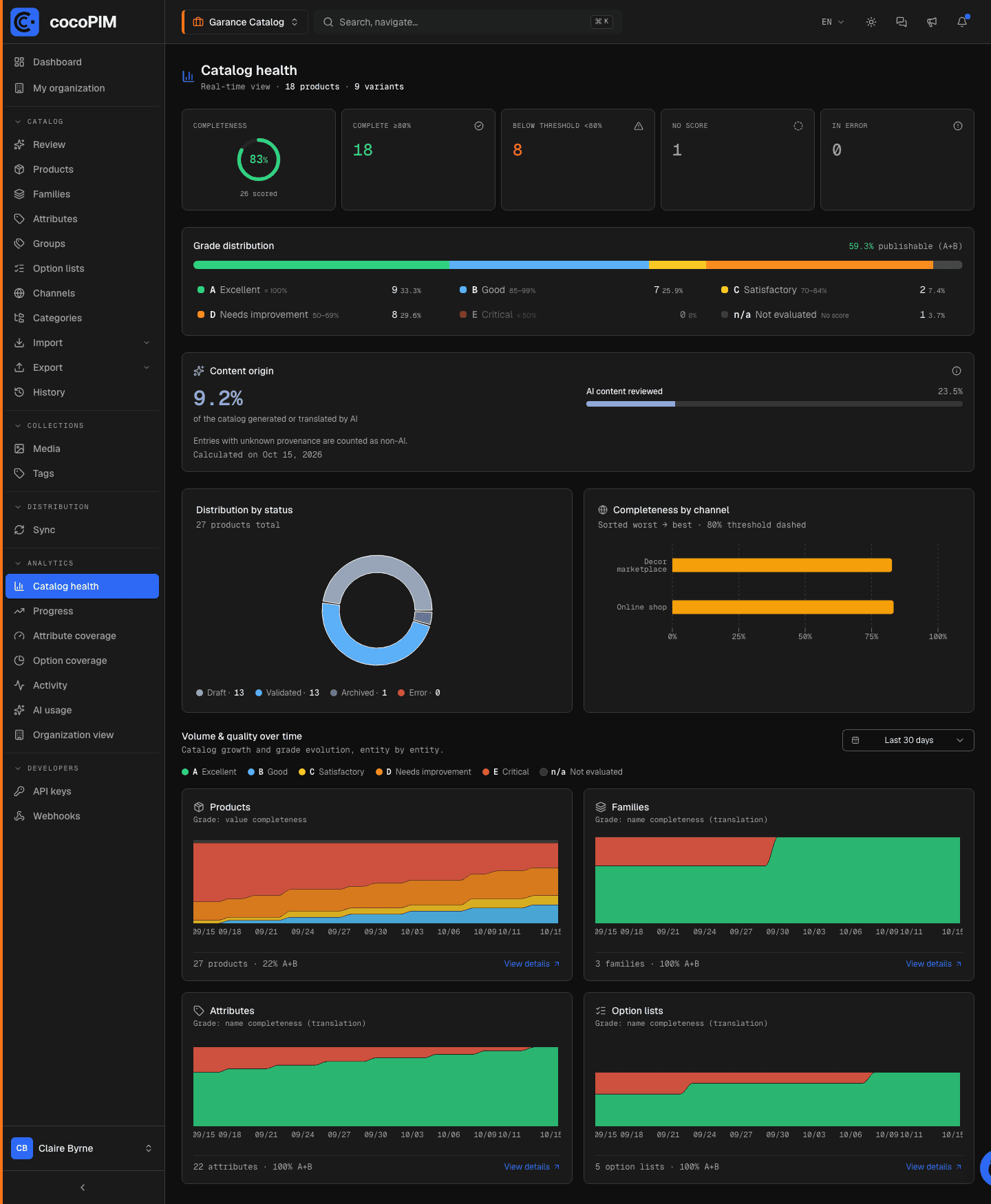Click the Content origin sparkle icon
Viewport: 991px width, 1204px height.
pos(199,371)
